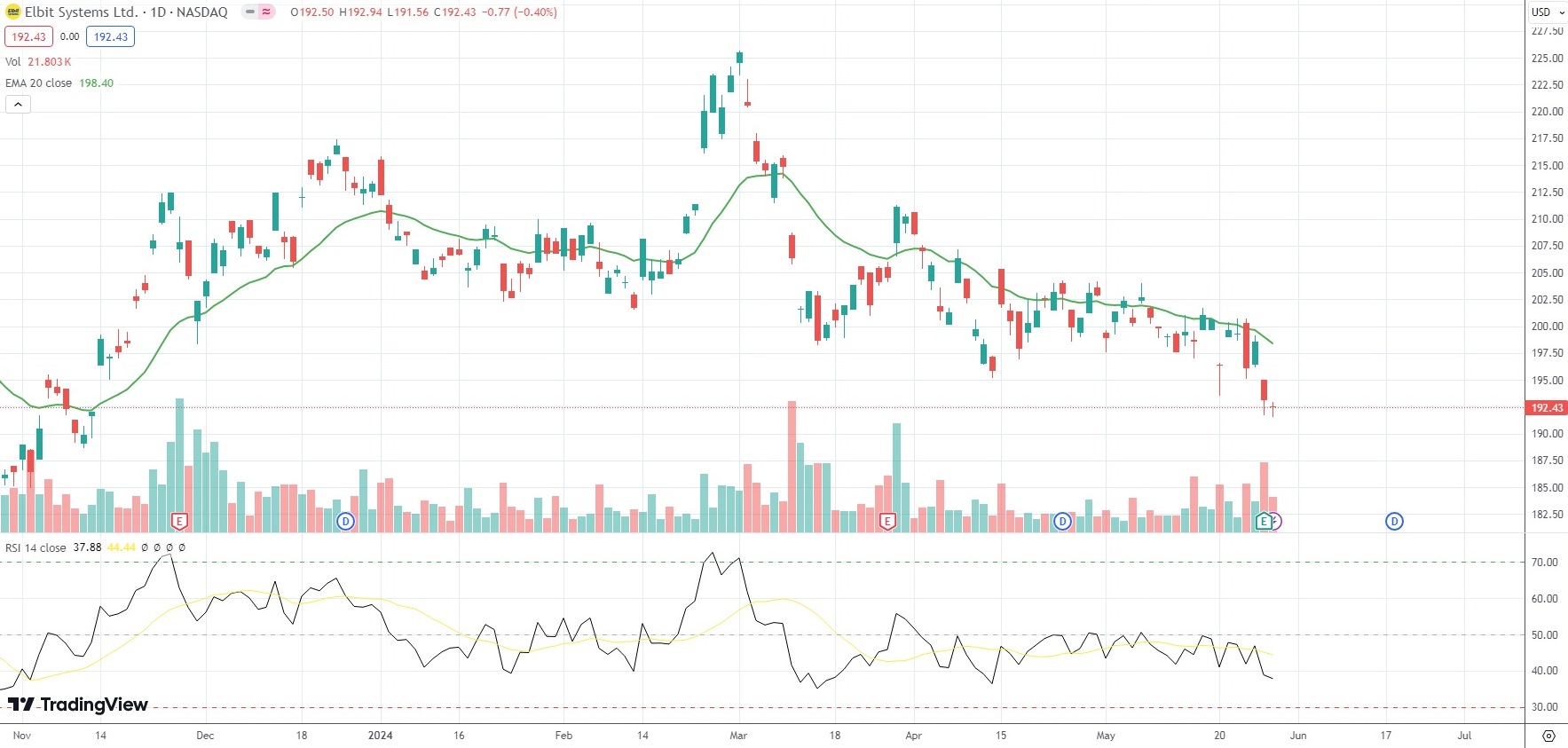The image size is (1568, 748).
Task: Click the TradingView logo
Action: pyautogui.click(x=78, y=705)
